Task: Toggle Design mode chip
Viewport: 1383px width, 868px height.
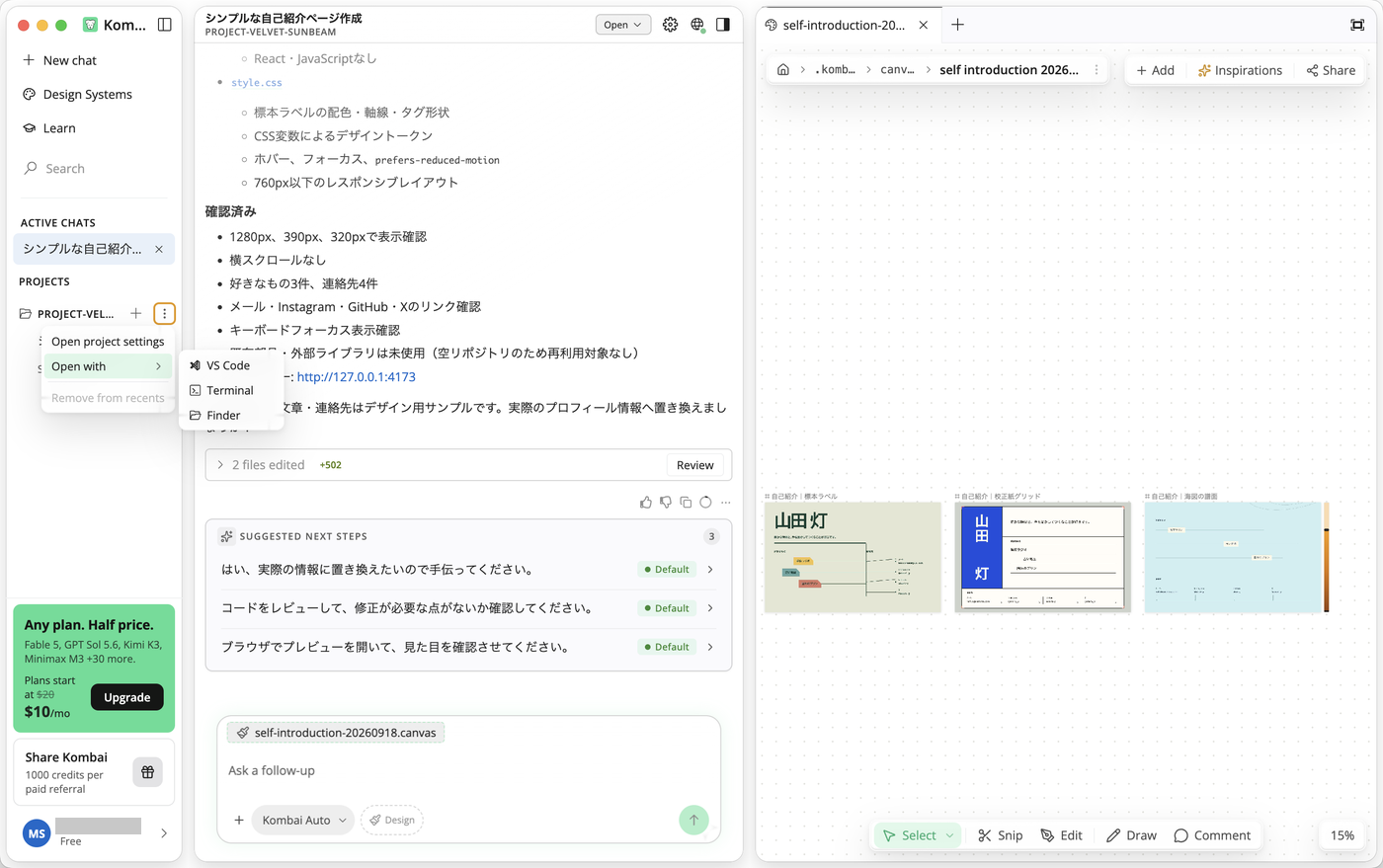Action: (392, 820)
